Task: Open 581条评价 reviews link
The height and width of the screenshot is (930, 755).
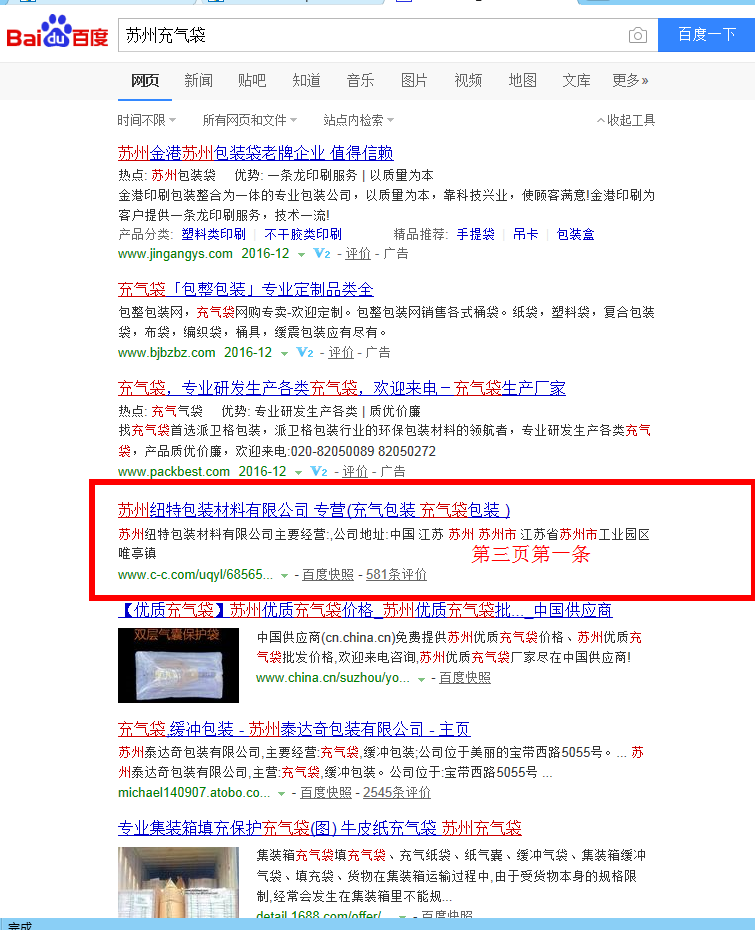Action: (x=396, y=575)
